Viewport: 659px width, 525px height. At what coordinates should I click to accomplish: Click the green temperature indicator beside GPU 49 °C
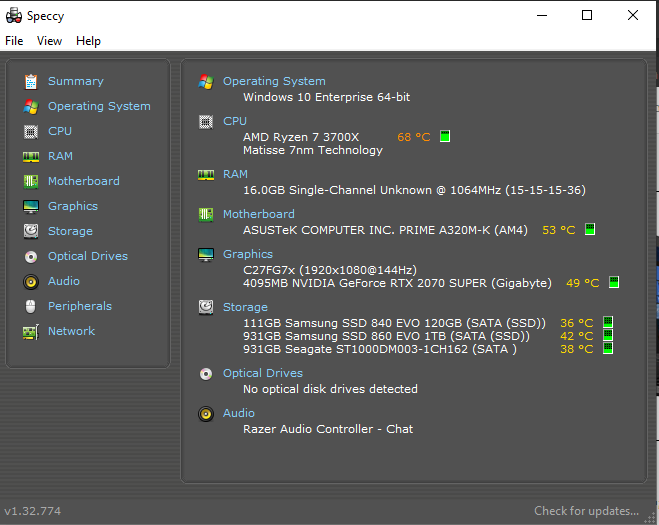pos(614,282)
